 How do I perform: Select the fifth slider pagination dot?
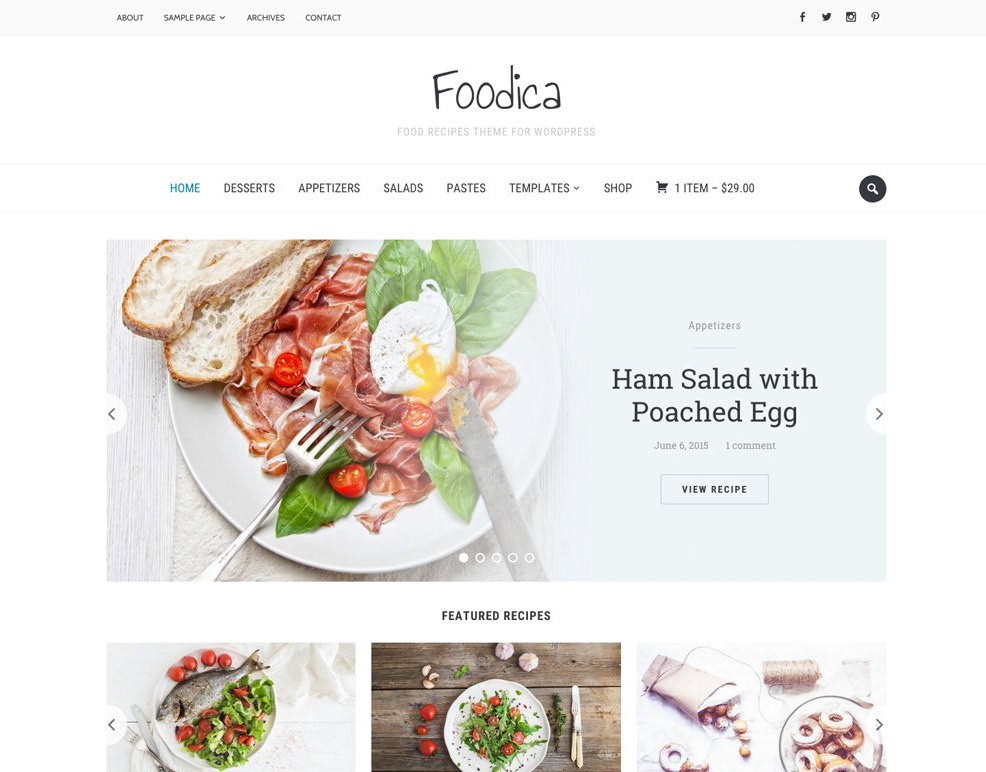[x=529, y=558]
